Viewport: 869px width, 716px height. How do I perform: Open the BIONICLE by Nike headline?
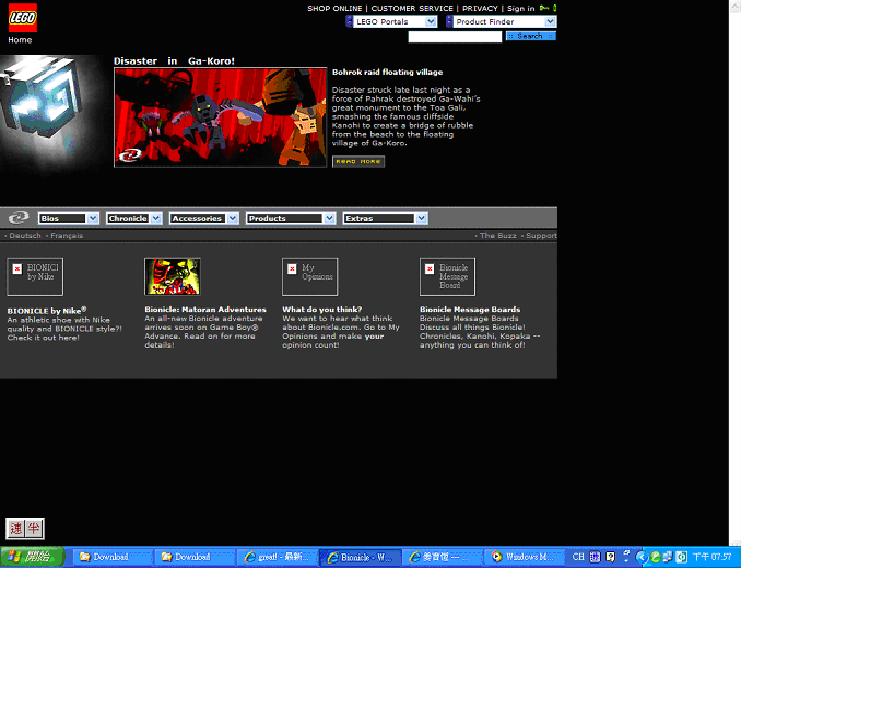[47, 310]
